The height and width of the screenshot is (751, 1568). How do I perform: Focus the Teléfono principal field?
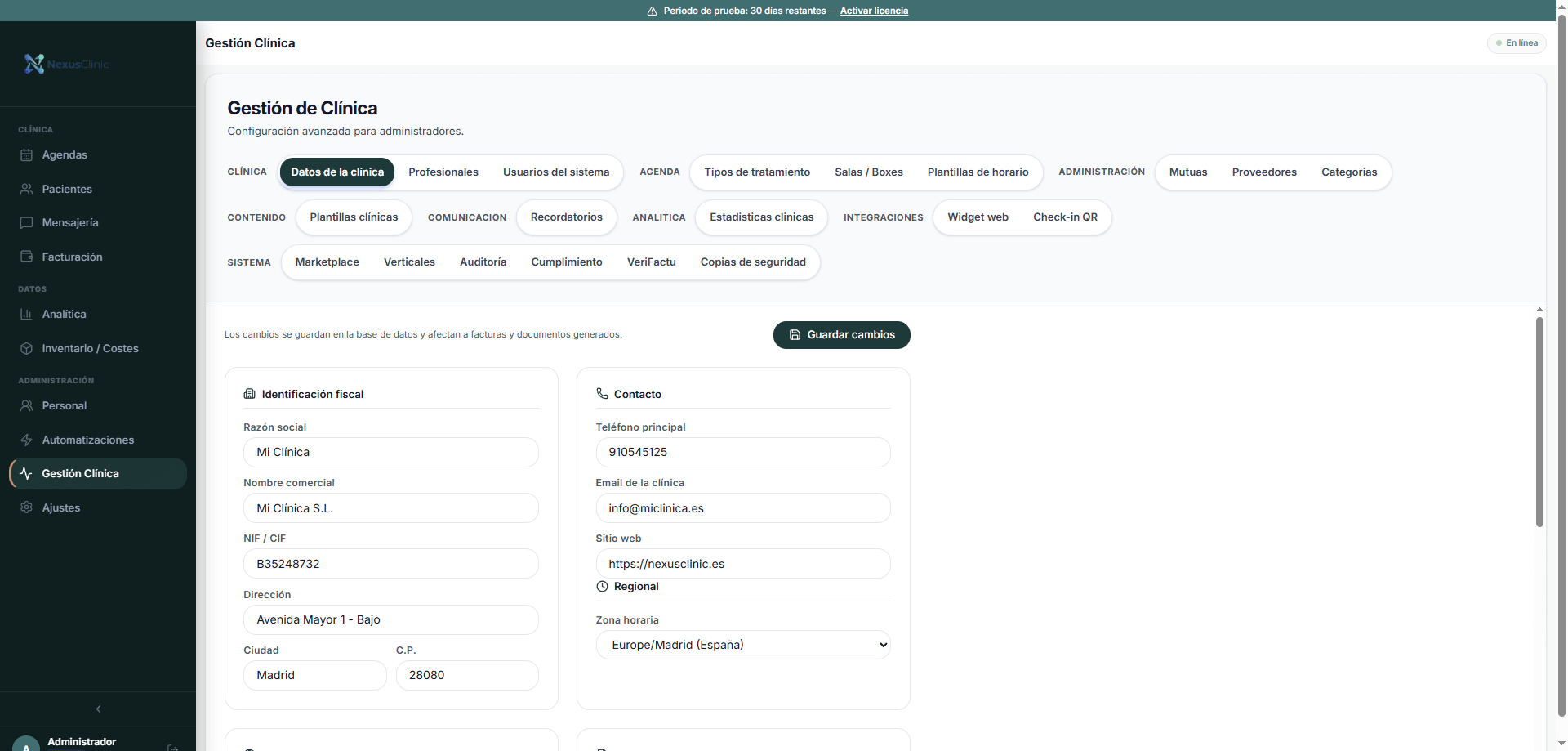743,453
